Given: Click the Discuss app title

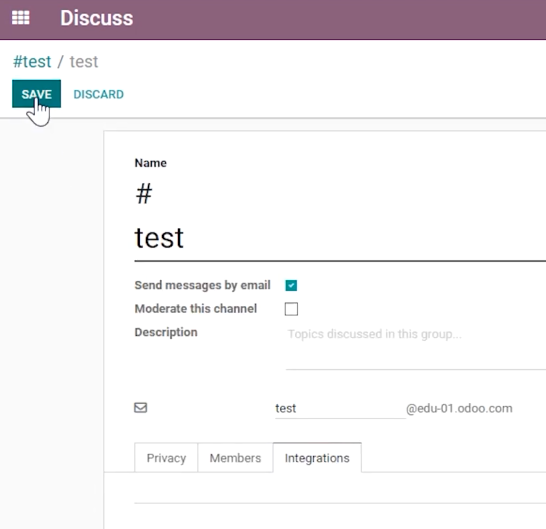Looking at the screenshot, I should coord(96,18).
